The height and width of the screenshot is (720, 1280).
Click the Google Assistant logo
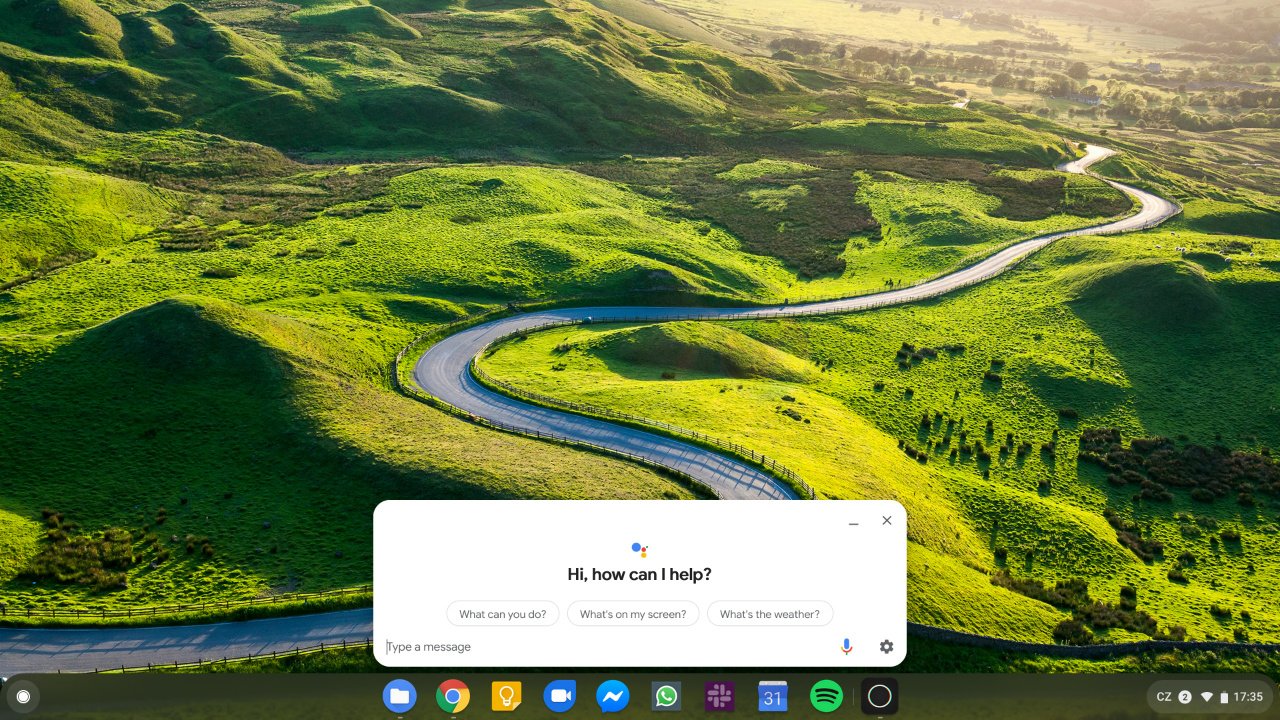click(x=640, y=549)
